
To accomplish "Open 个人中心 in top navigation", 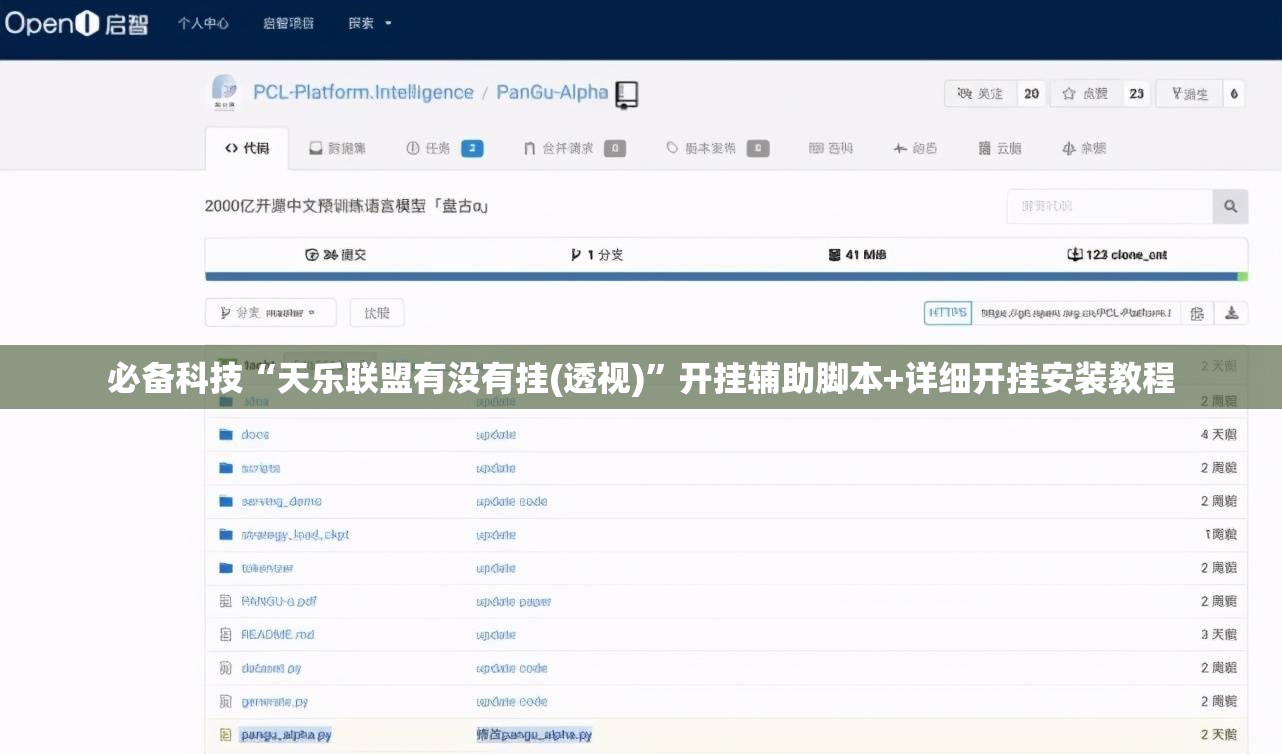I will [x=203, y=23].
